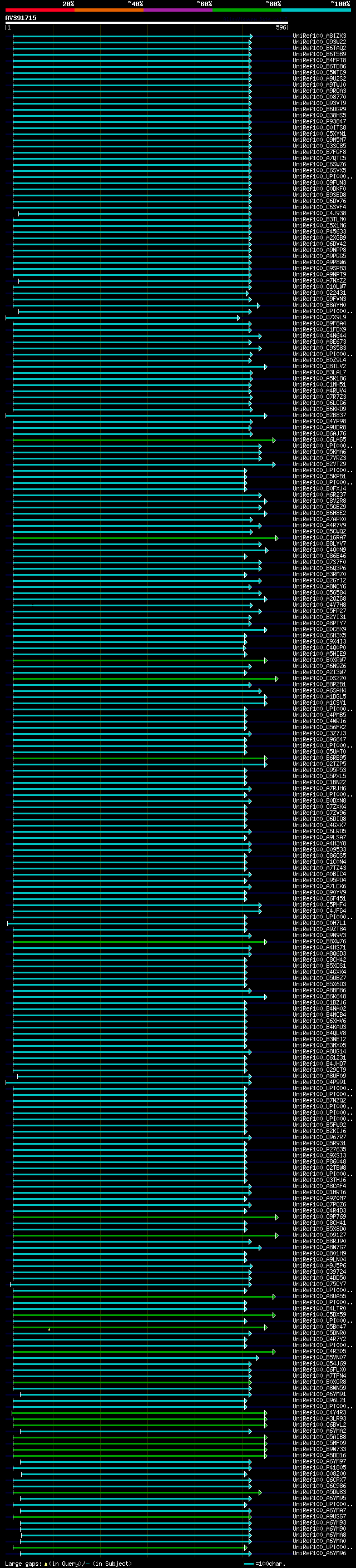Select hit label UniRef100_B8AYH0
The width and height of the screenshot is (356, 1568).
pyautogui.click(x=319, y=305)
